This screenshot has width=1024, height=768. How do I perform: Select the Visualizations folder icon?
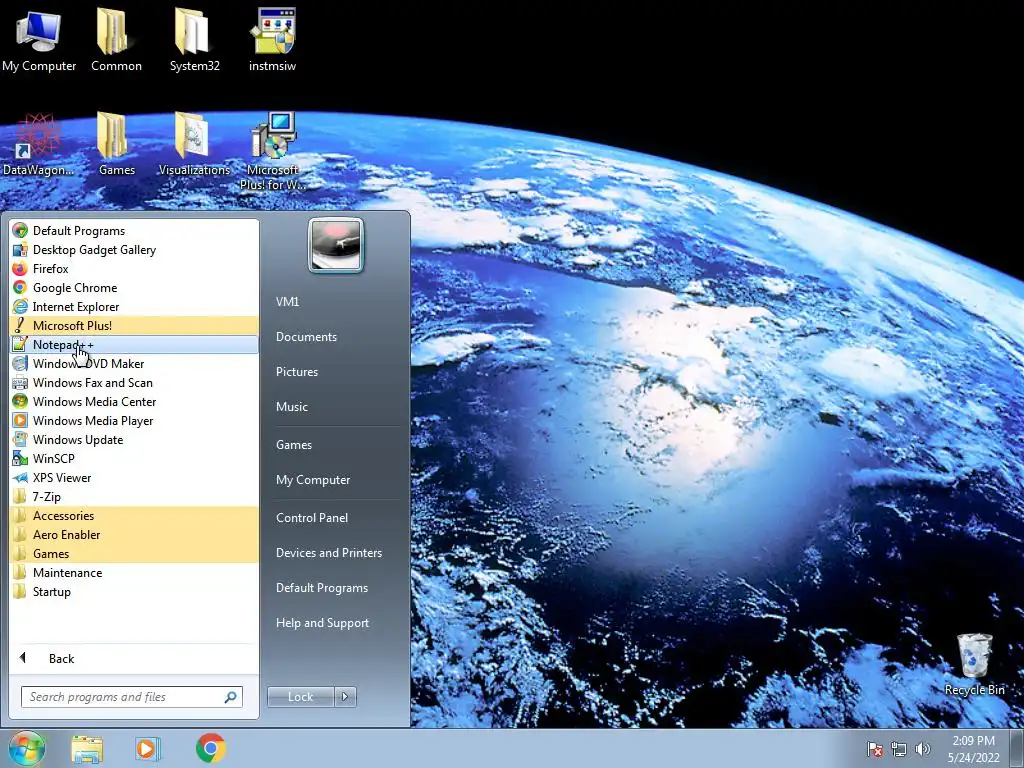pos(194,145)
